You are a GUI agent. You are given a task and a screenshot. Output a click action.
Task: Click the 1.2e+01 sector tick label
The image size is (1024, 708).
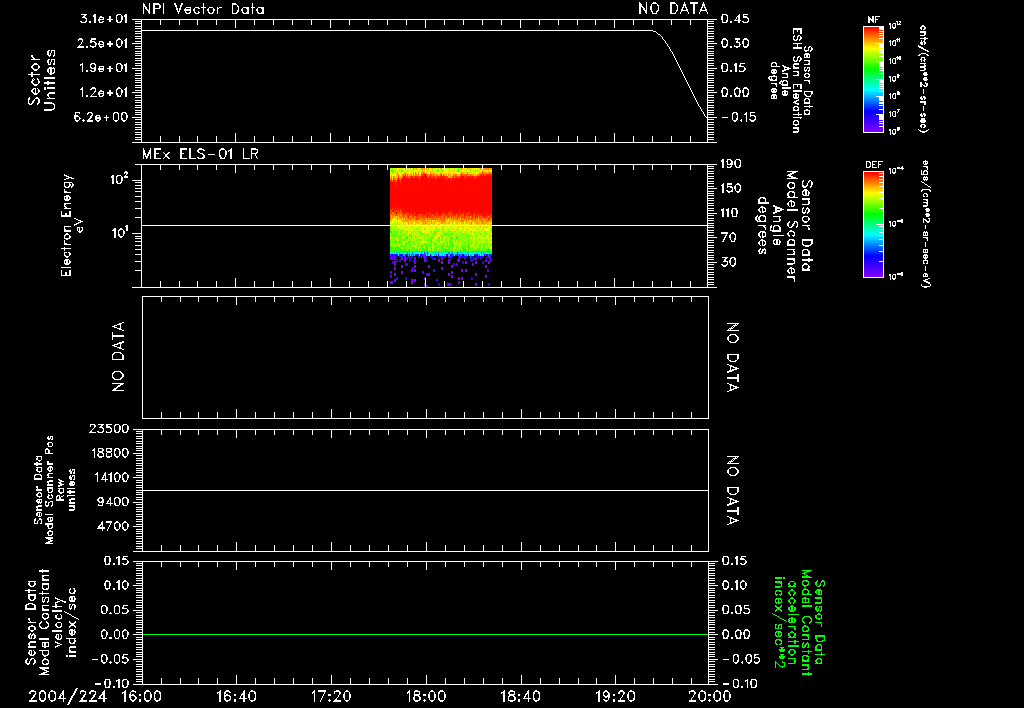pos(103,93)
